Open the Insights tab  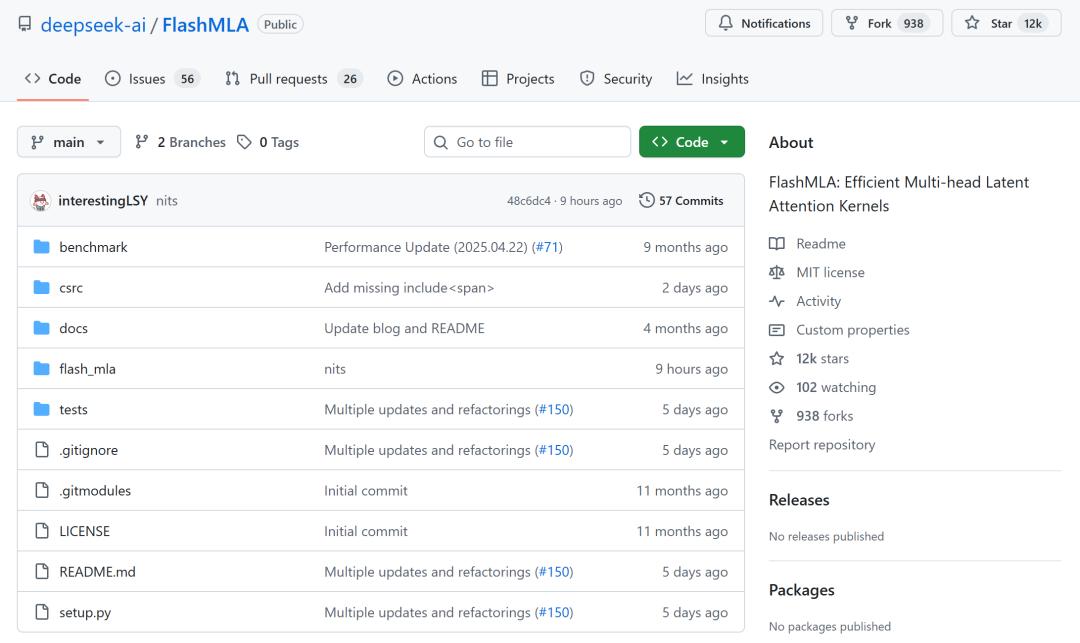(712, 79)
